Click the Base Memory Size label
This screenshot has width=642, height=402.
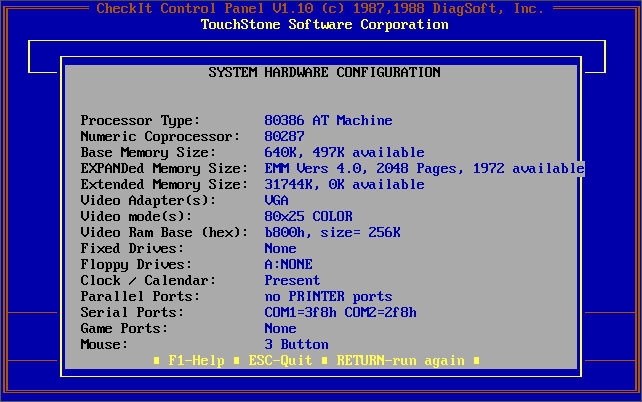pos(148,153)
